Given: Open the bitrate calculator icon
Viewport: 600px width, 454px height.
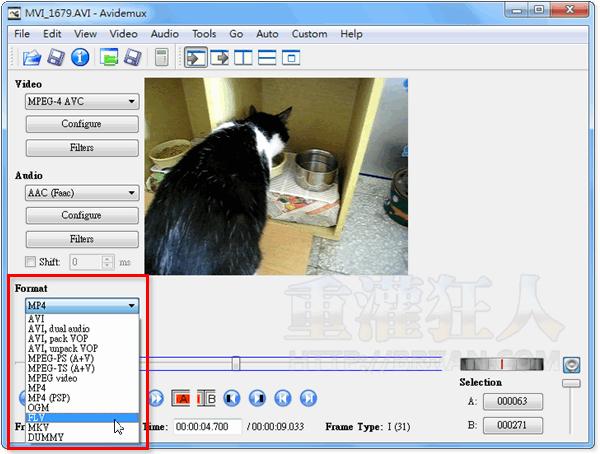Looking at the screenshot, I should (x=161, y=58).
